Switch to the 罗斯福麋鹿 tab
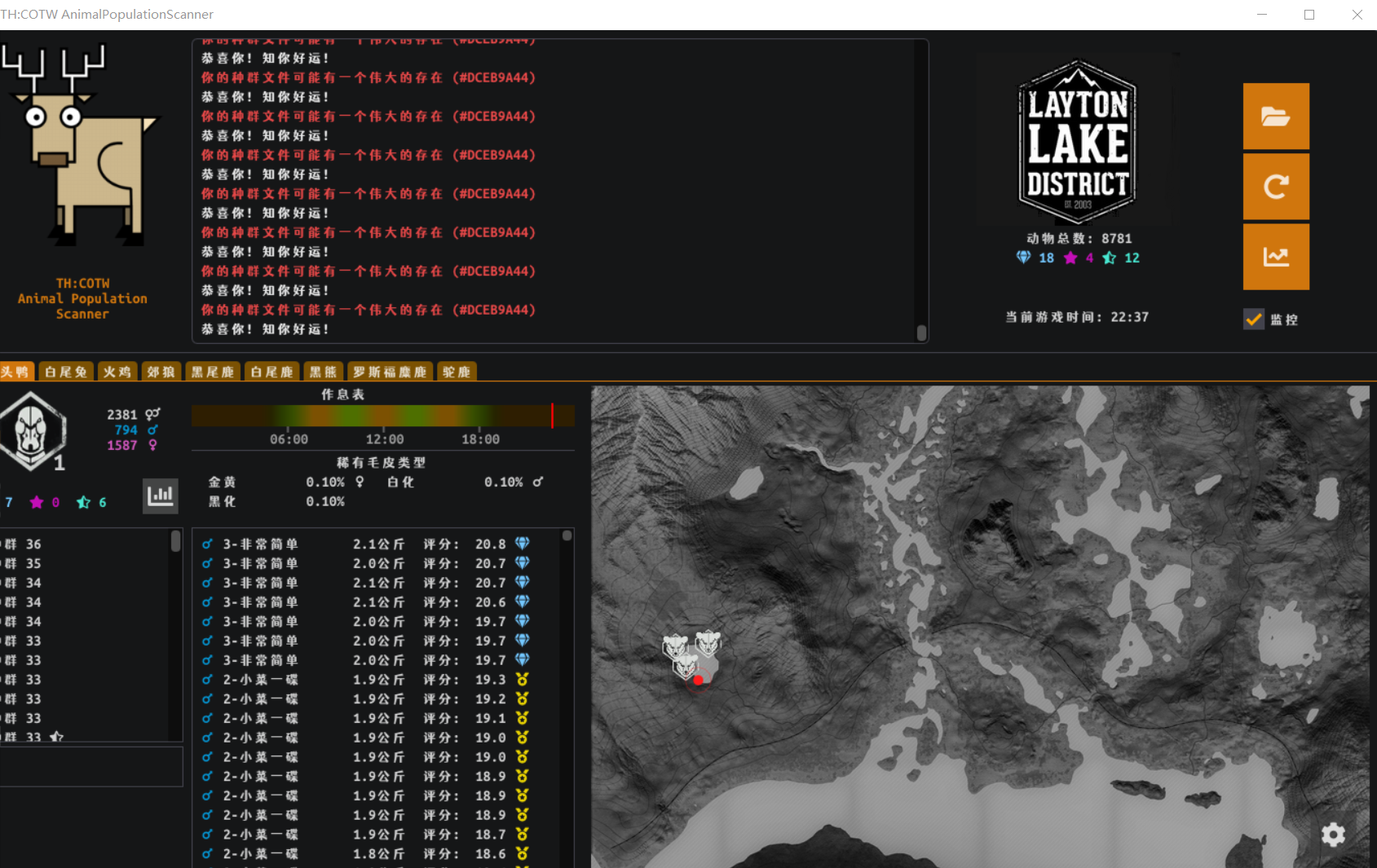The image size is (1377, 868). pyautogui.click(x=390, y=372)
